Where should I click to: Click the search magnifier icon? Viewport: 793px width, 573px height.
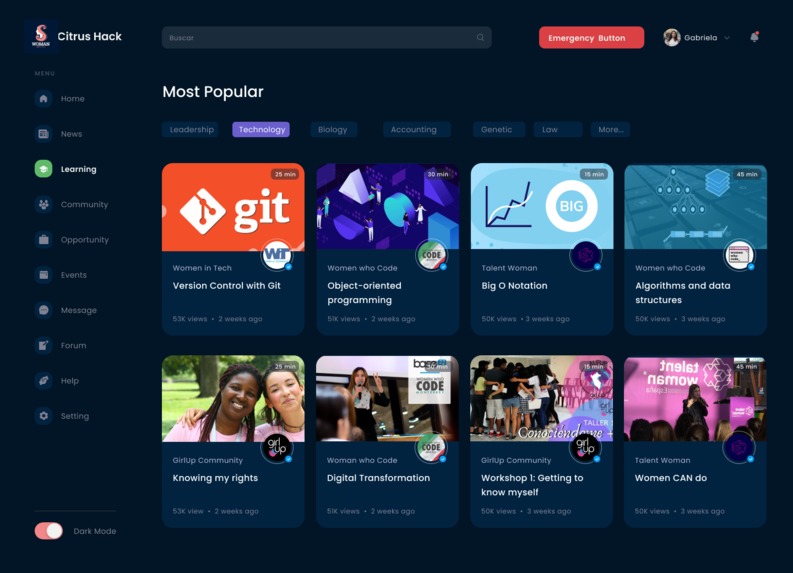point(480,37)
